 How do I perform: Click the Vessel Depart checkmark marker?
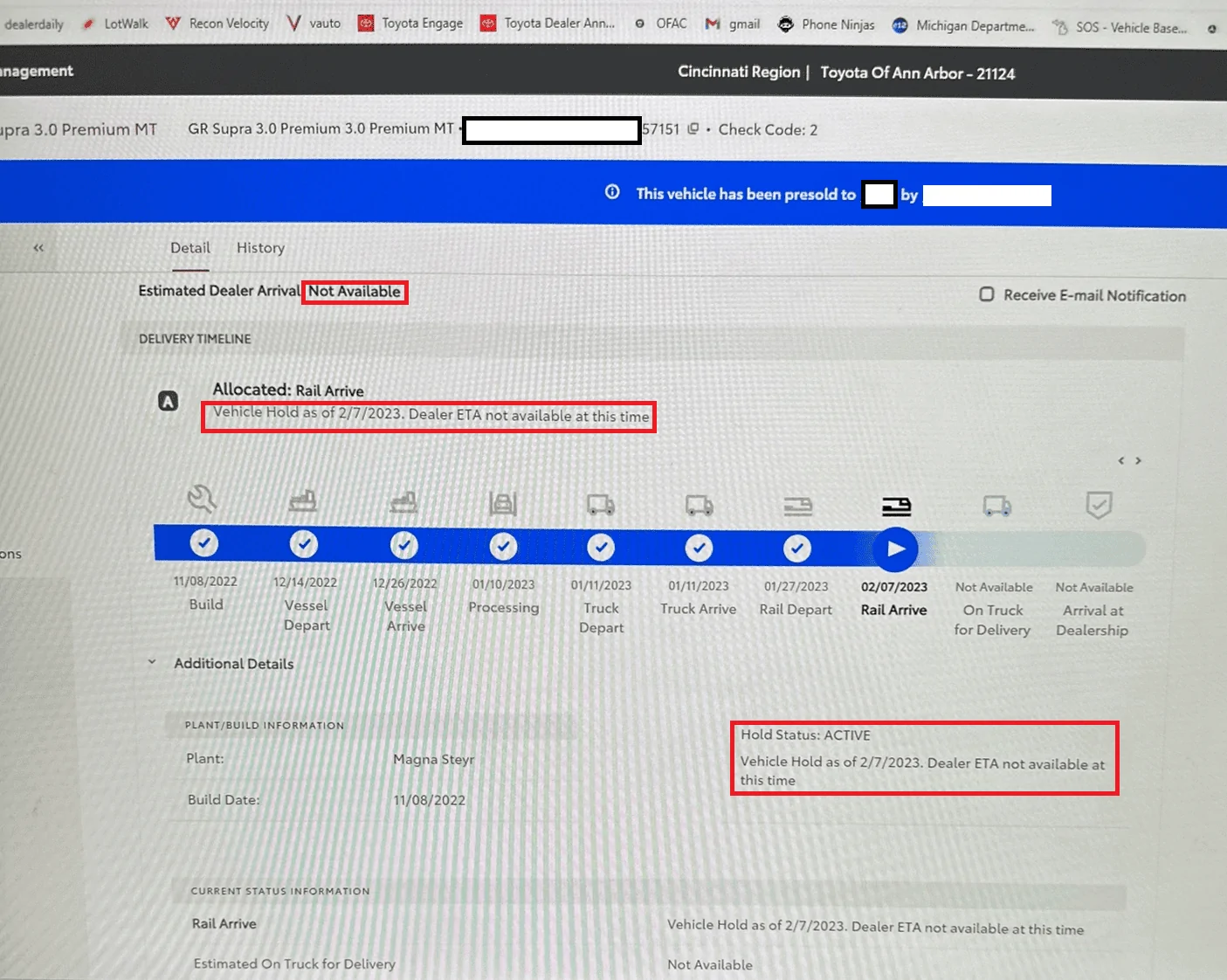pyautogui.click(x=303, y=544)
